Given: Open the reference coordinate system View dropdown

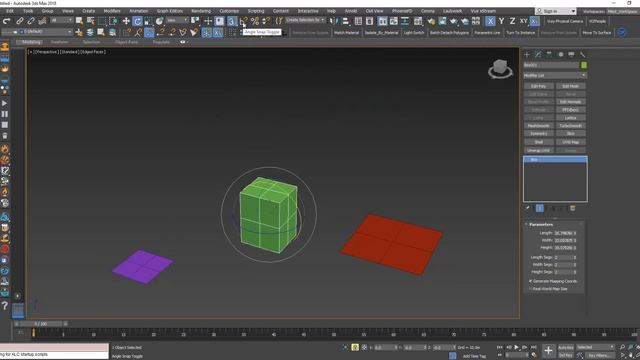Looking at the screenshot, I should pyautogui.click(x=177, y=20).
